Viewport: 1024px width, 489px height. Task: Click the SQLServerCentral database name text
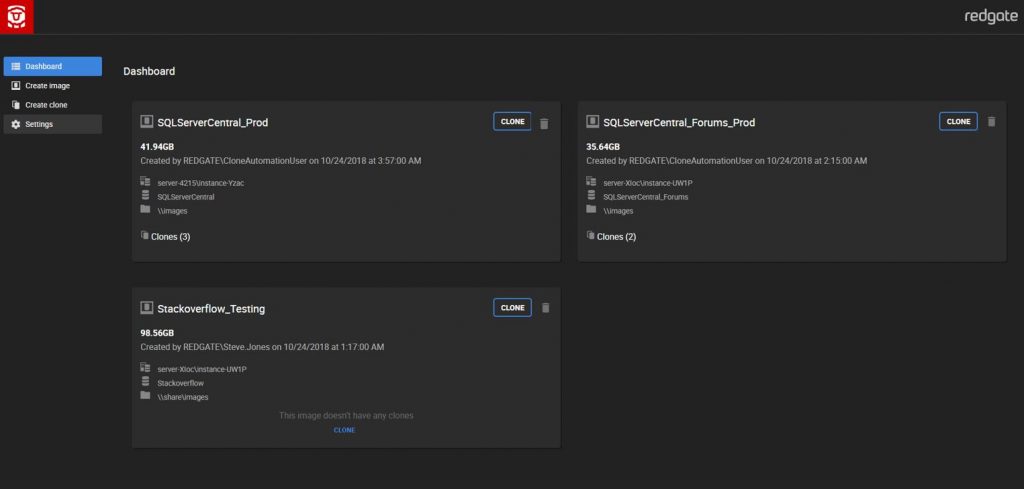click(186, 197)
